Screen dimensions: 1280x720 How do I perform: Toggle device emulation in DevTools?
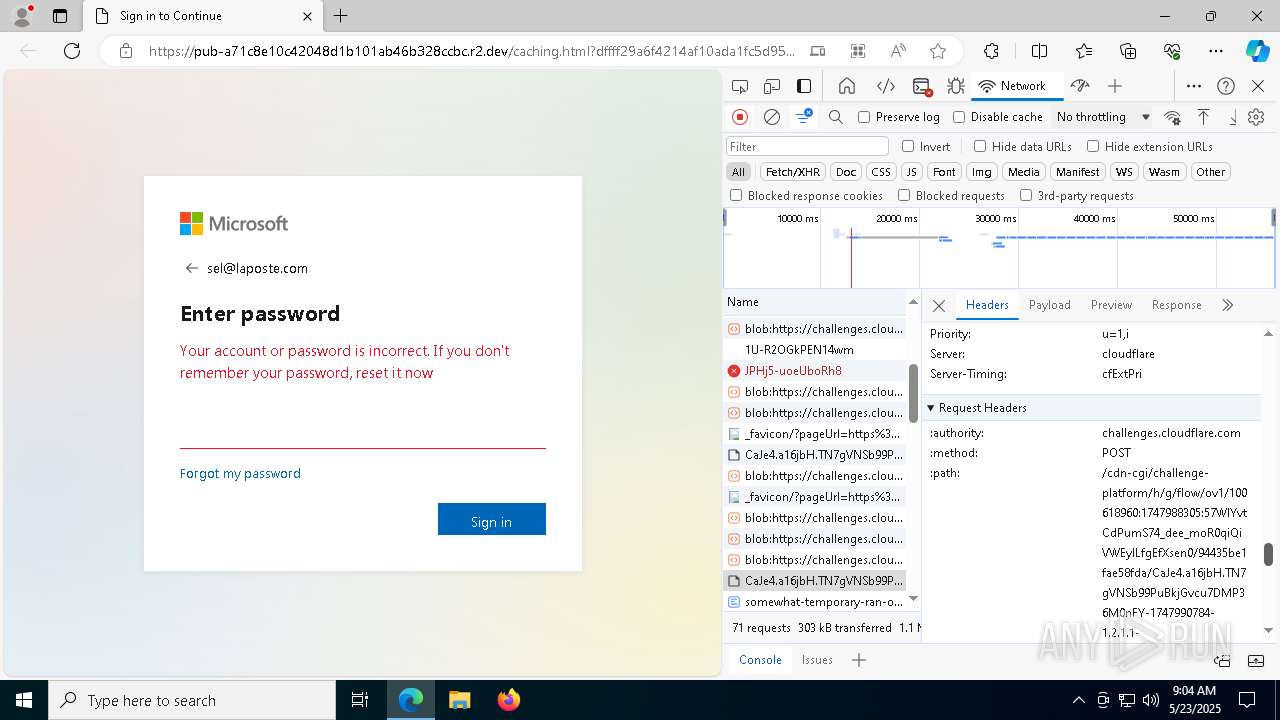[x=772, y=86]
